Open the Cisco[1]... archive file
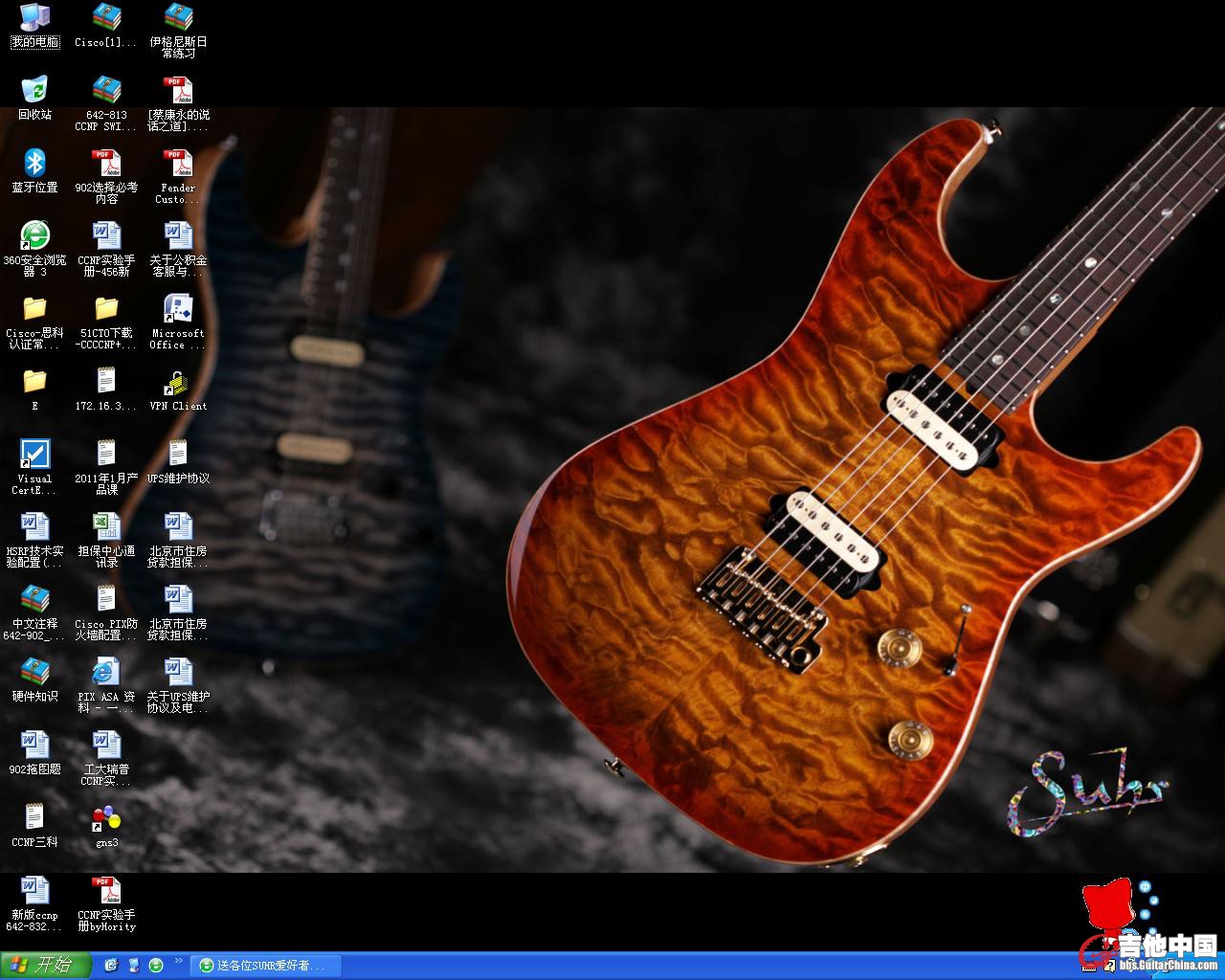 pyautogui.click(x=106, y=25)
